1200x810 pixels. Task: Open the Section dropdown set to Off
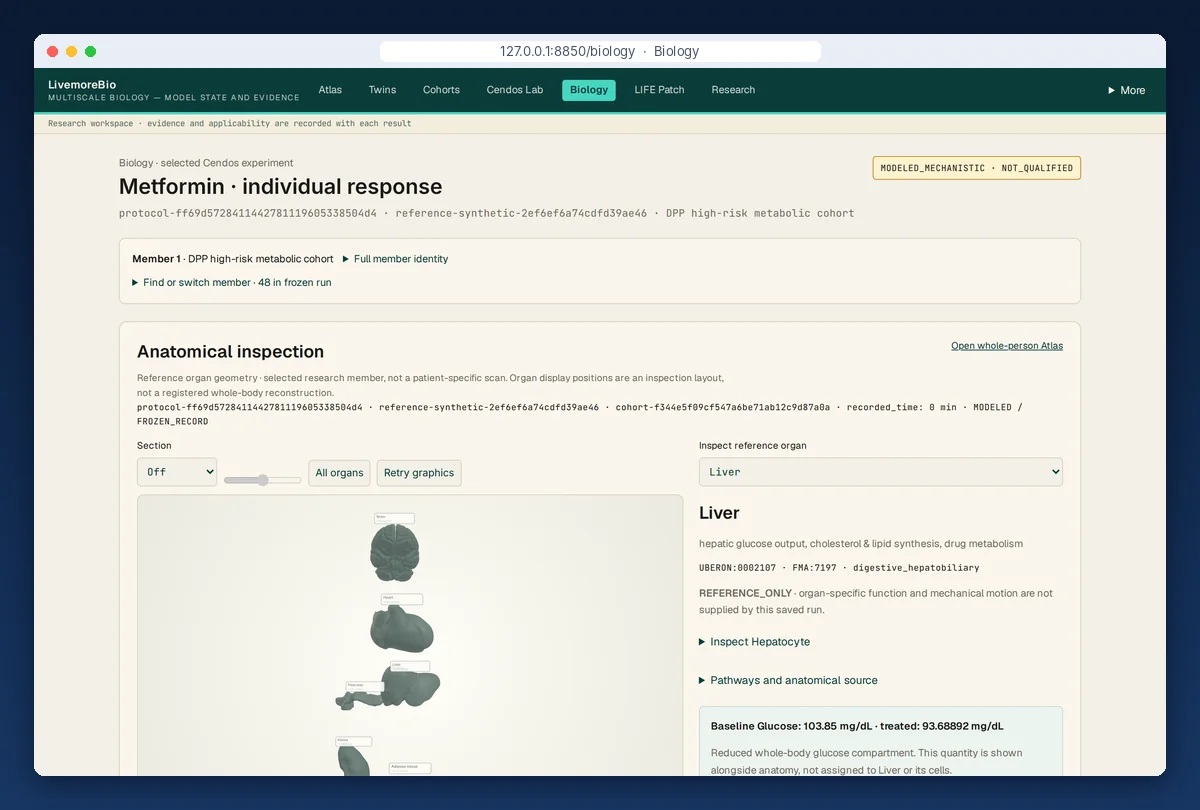[177, 472]
